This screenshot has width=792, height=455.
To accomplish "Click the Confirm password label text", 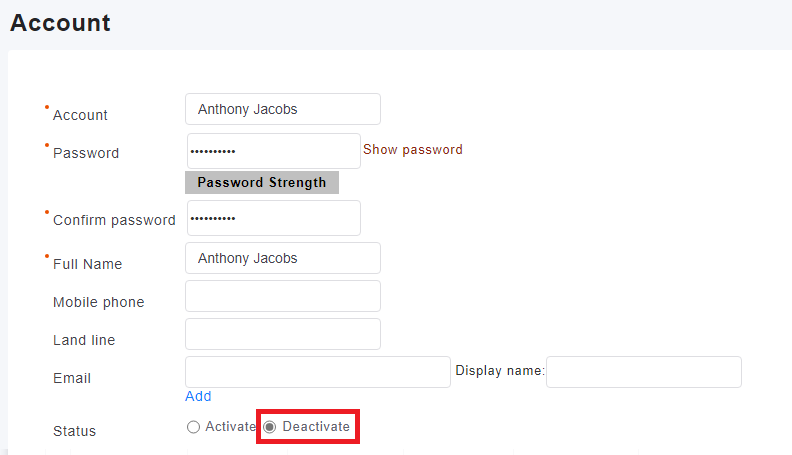I will [x=114, y=220].
